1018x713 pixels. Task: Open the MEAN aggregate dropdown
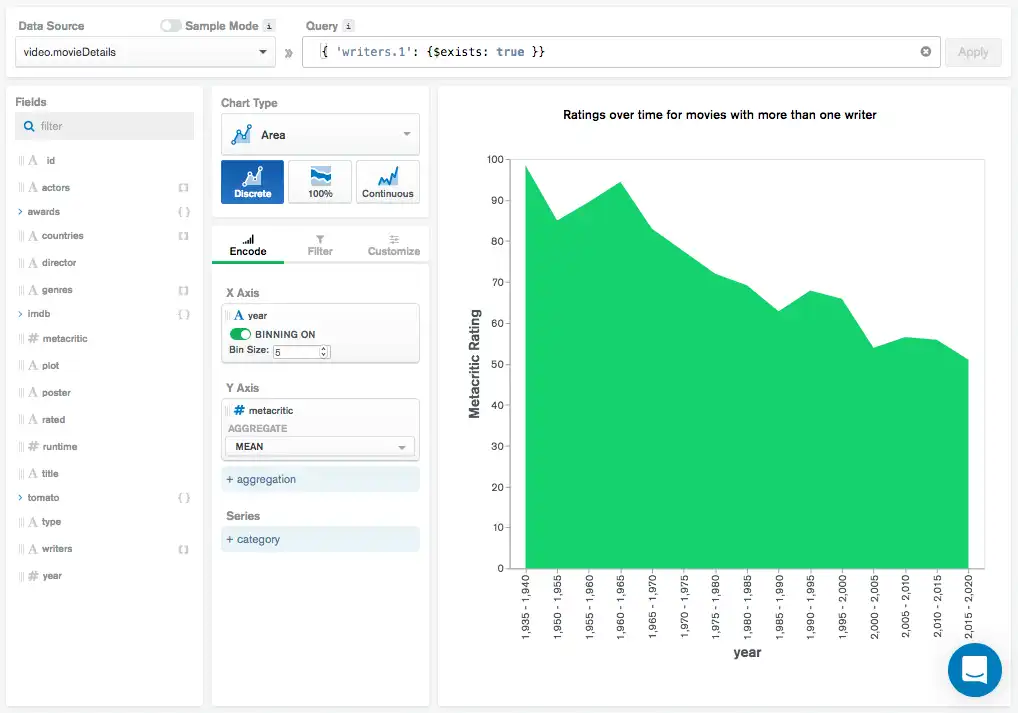click(x=320, y=447)
